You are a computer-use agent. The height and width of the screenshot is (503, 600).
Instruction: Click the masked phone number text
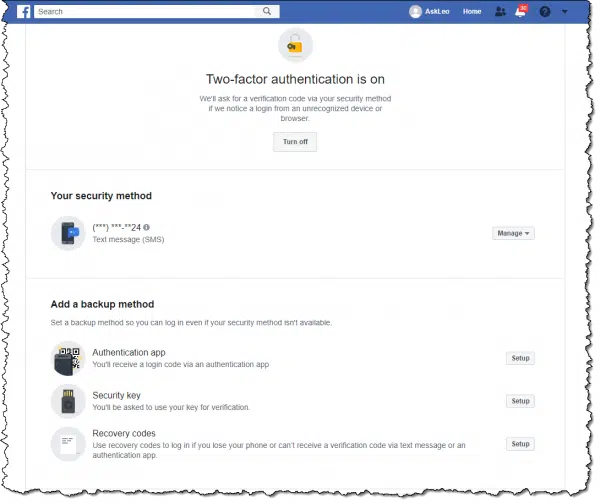[x=117, y=228]
